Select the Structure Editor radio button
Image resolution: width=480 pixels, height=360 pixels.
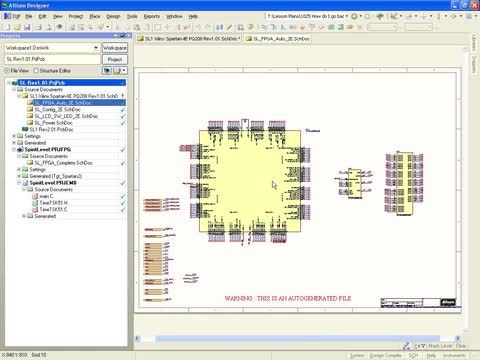coord(36,71)
